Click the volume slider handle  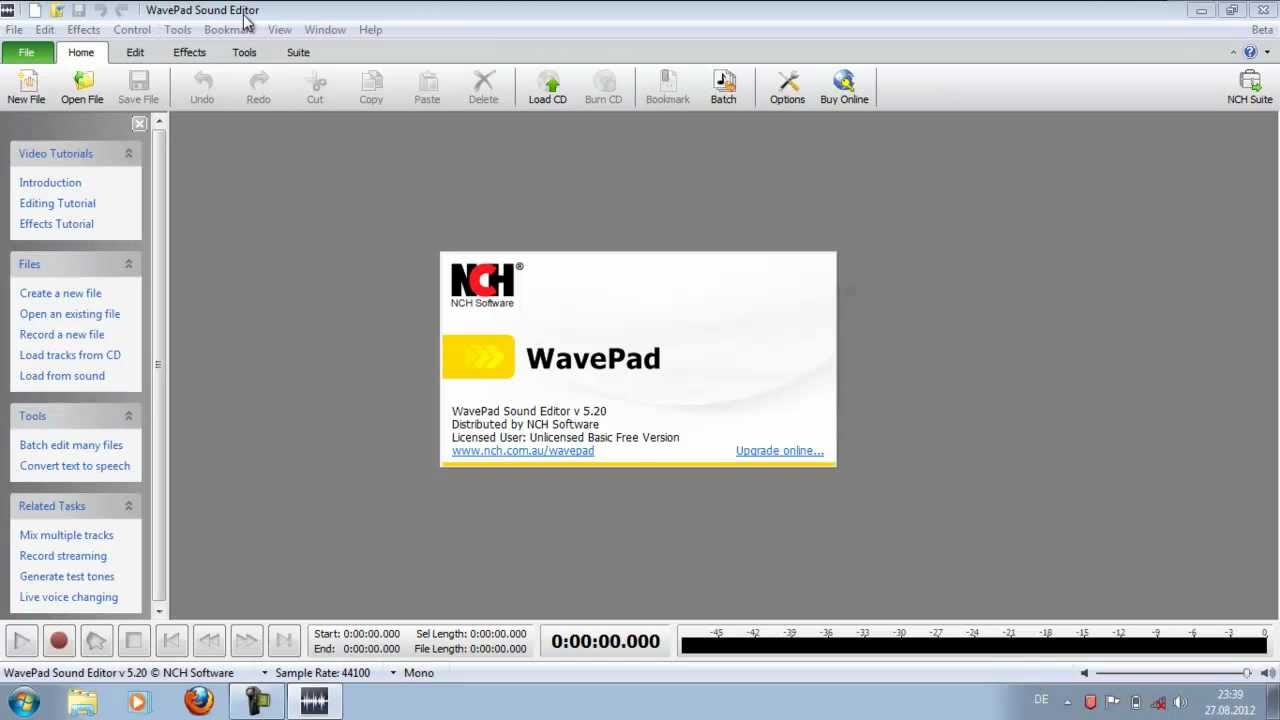(1246, 673)
